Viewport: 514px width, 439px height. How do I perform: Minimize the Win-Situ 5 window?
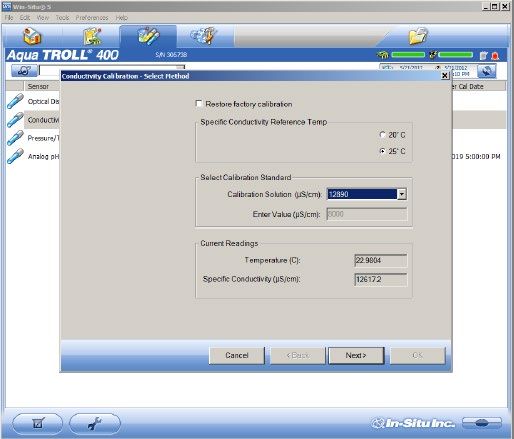486,6
